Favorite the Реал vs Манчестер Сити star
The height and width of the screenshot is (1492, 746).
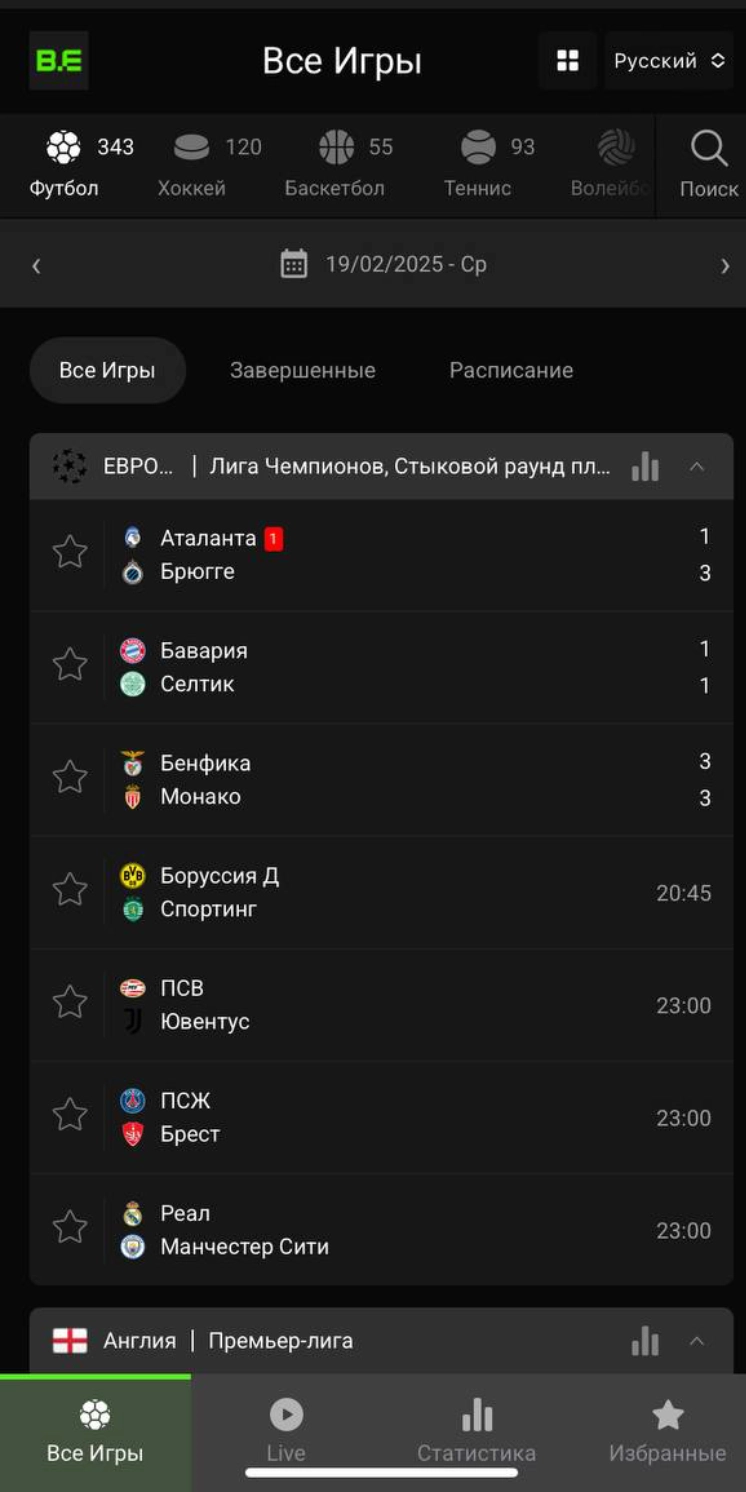70,1227
